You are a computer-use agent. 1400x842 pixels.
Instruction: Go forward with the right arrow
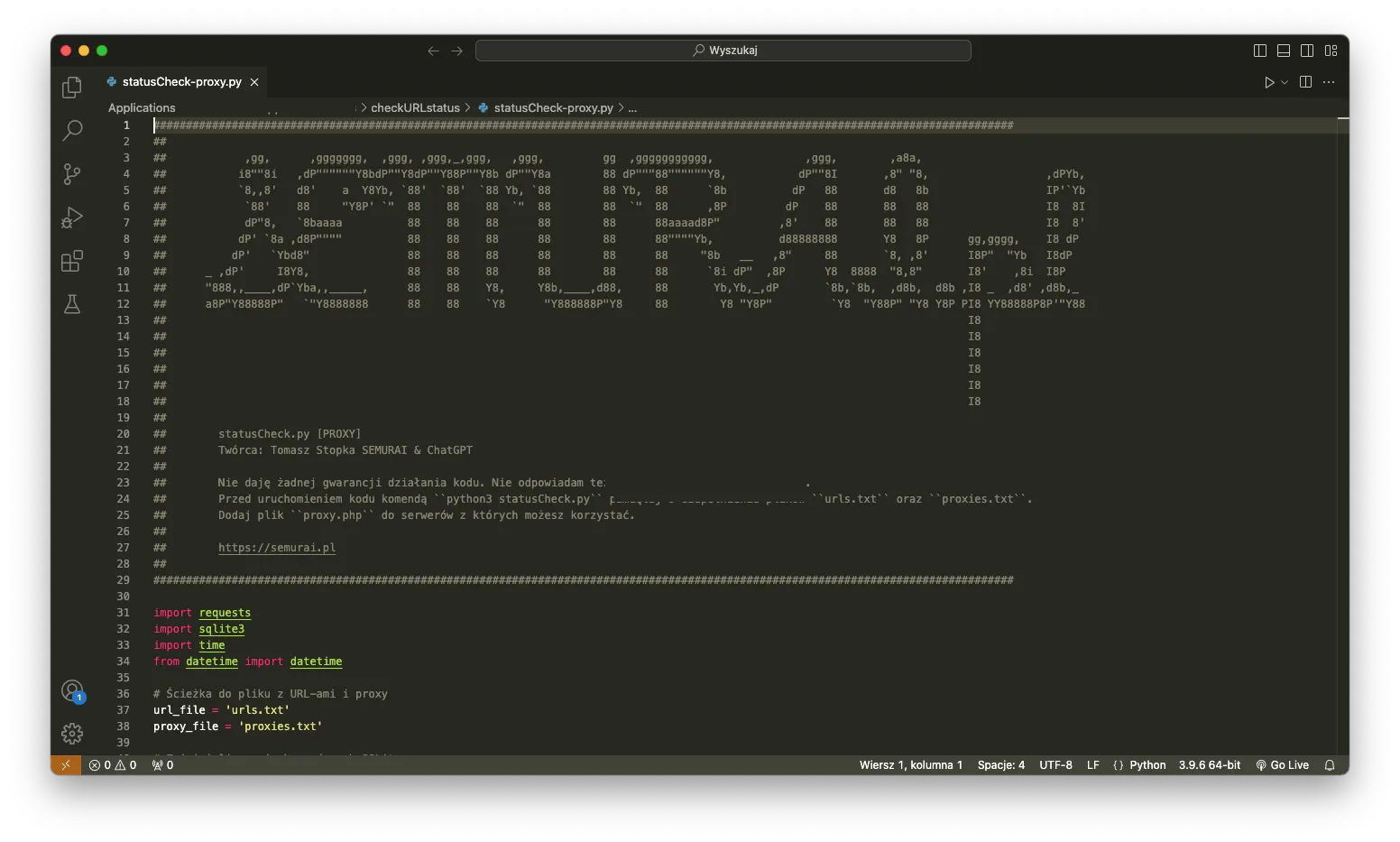point(457,51)
